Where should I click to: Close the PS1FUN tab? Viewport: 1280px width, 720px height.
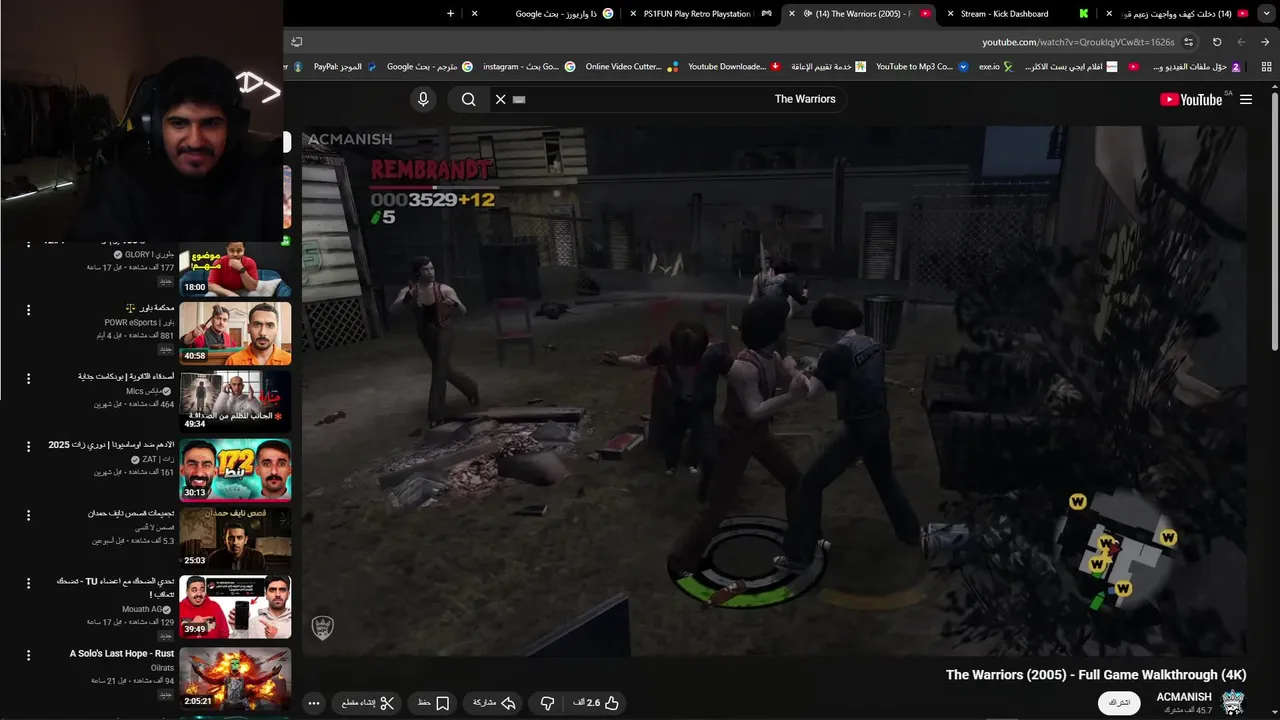(634, 14)
